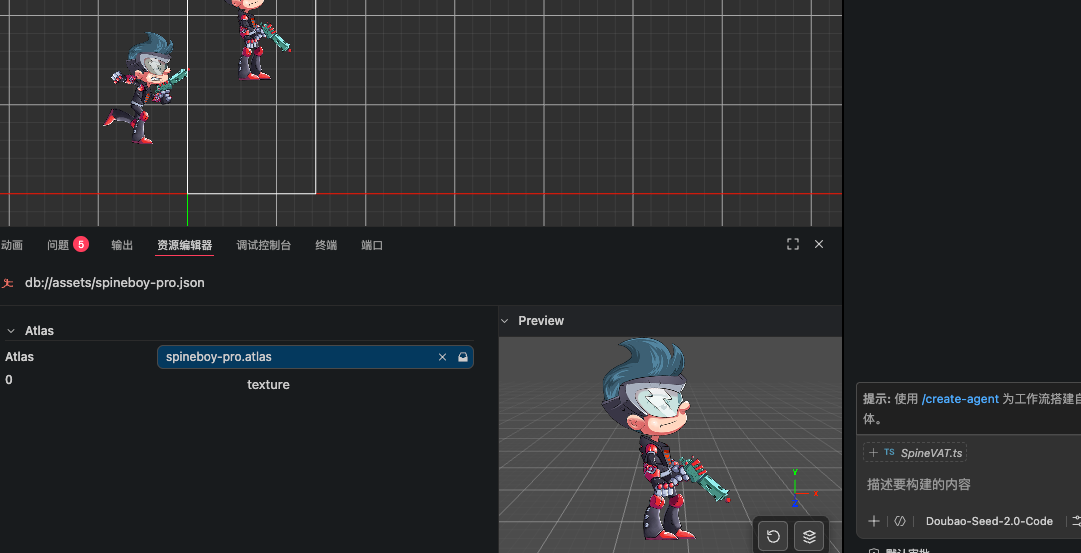Collapse the Atlas section

pos(11,331)
